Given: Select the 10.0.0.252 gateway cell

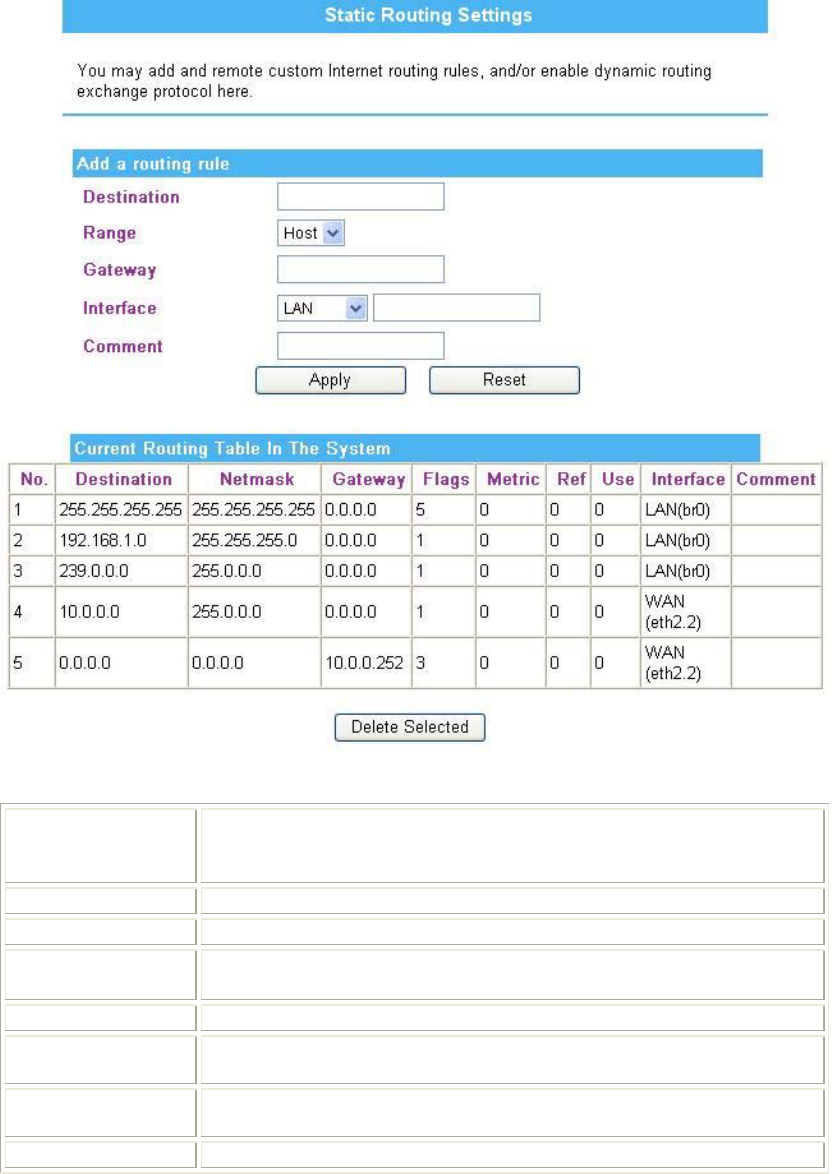Looking at the screenshot, I should point(366,663).
